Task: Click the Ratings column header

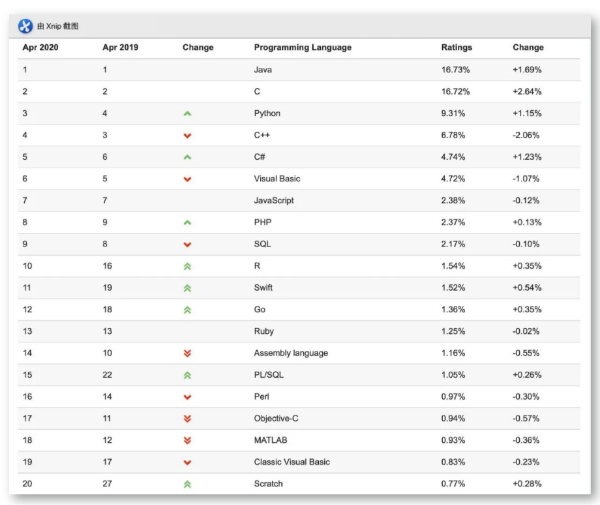Action: [x=456, y=48]
